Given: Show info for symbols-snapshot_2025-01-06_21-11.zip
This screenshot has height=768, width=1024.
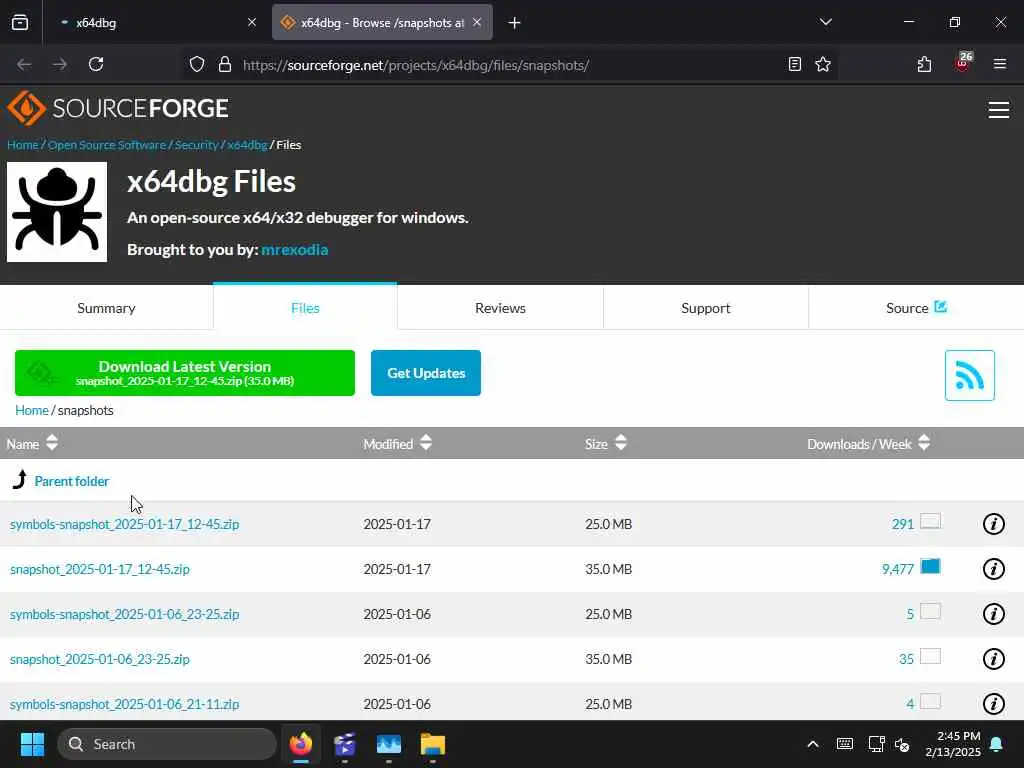Looking at the screenshot, I should (x=993, y=704).
